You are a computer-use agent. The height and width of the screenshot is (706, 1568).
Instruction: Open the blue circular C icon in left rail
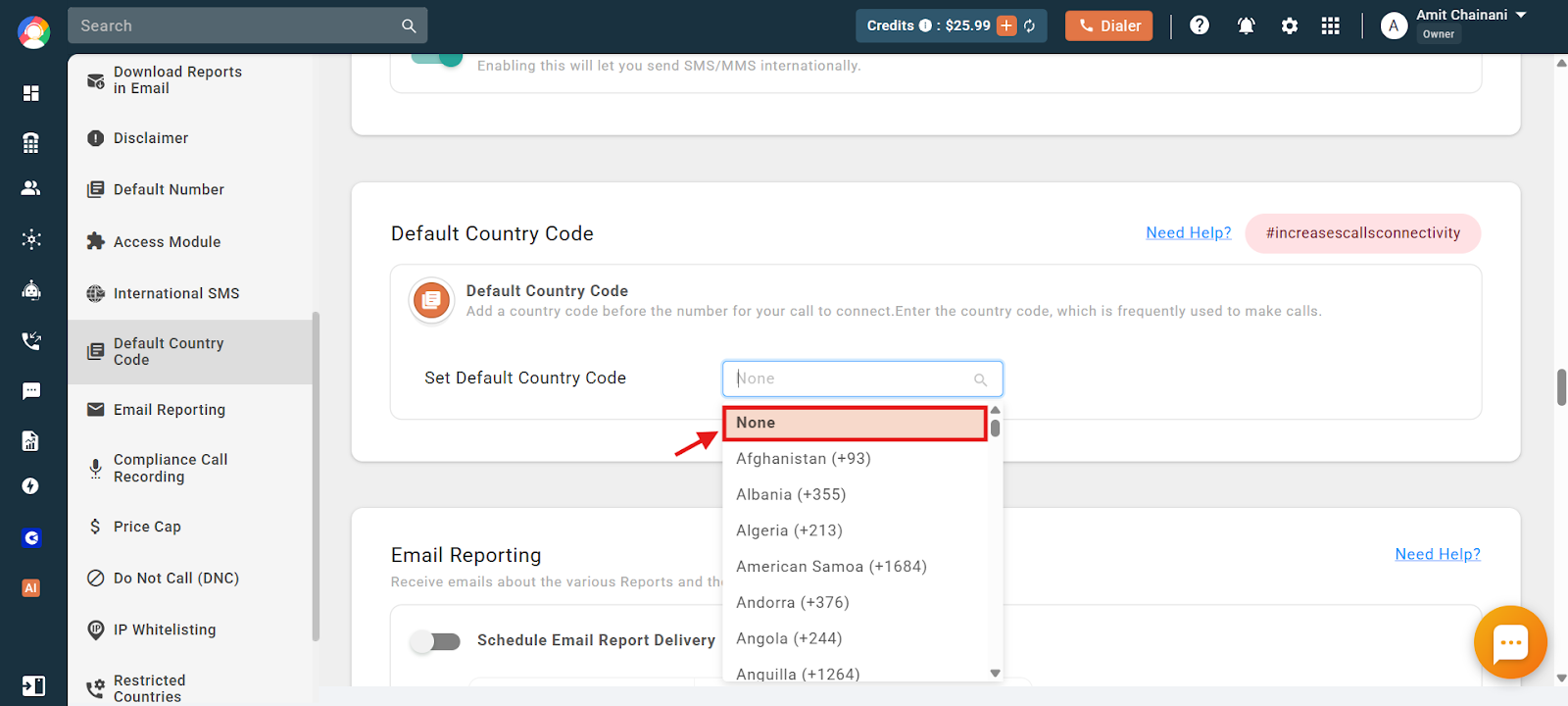pyautogui.click(x=31, y=537)
